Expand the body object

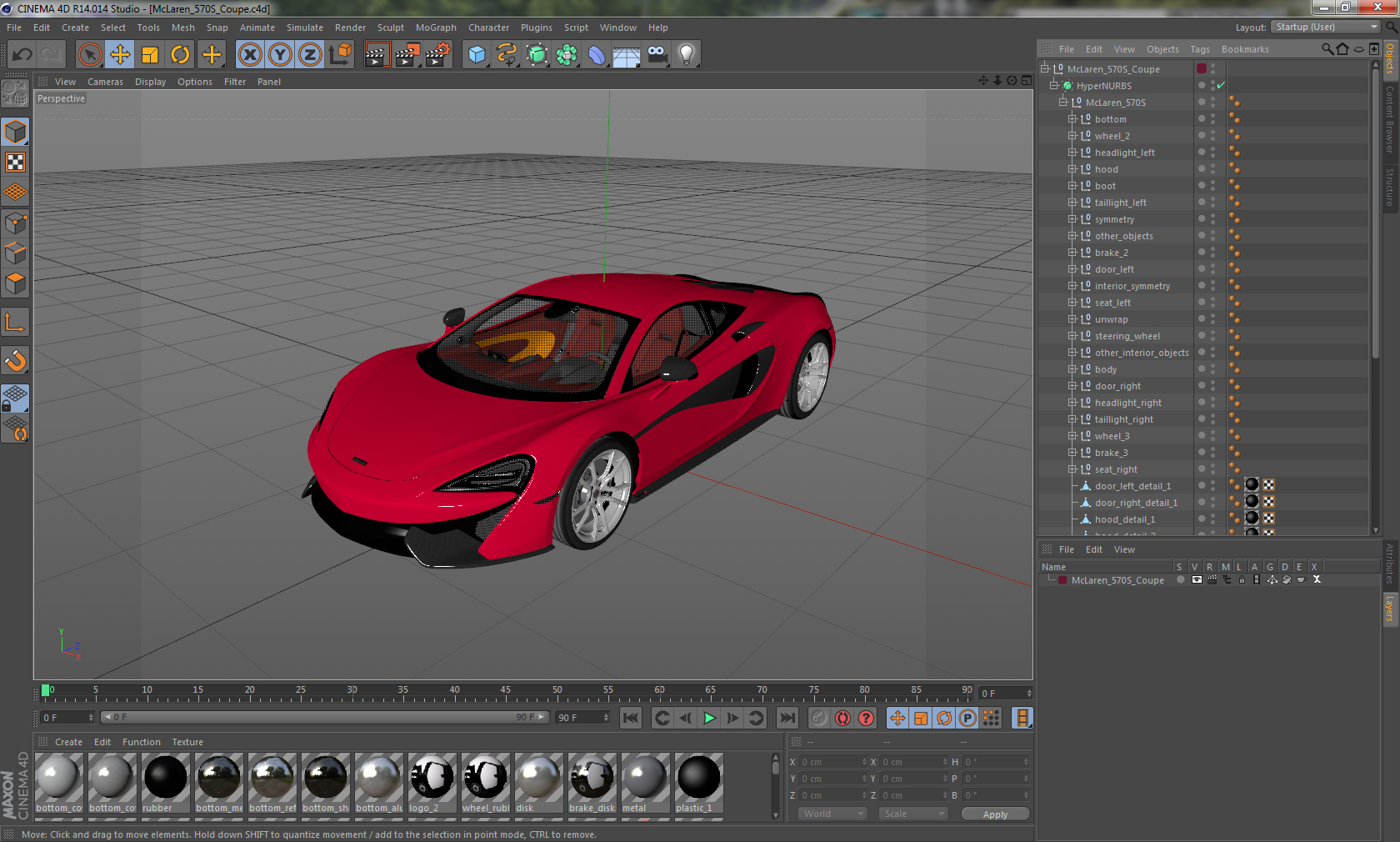coord(1072,369)
